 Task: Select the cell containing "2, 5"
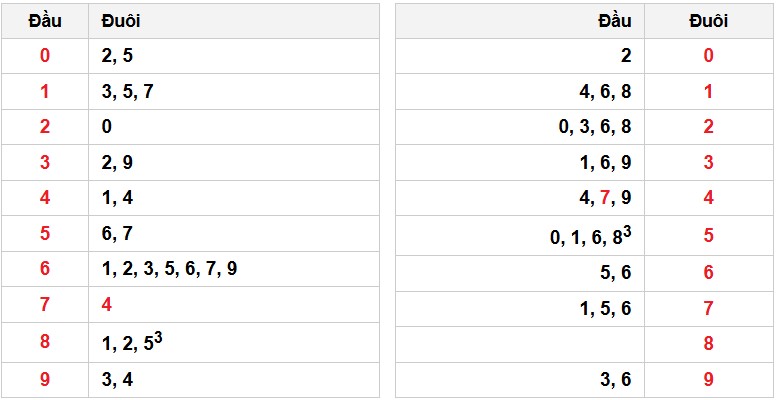(117, 56)
